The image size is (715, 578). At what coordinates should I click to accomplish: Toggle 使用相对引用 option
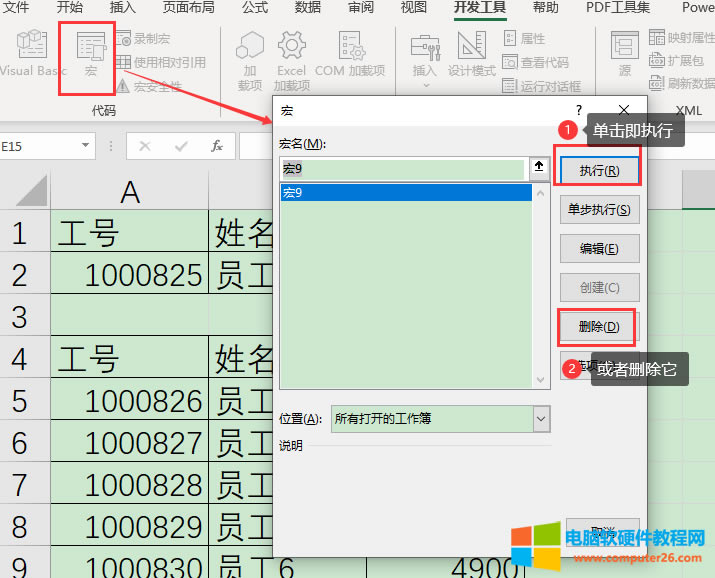160,62
